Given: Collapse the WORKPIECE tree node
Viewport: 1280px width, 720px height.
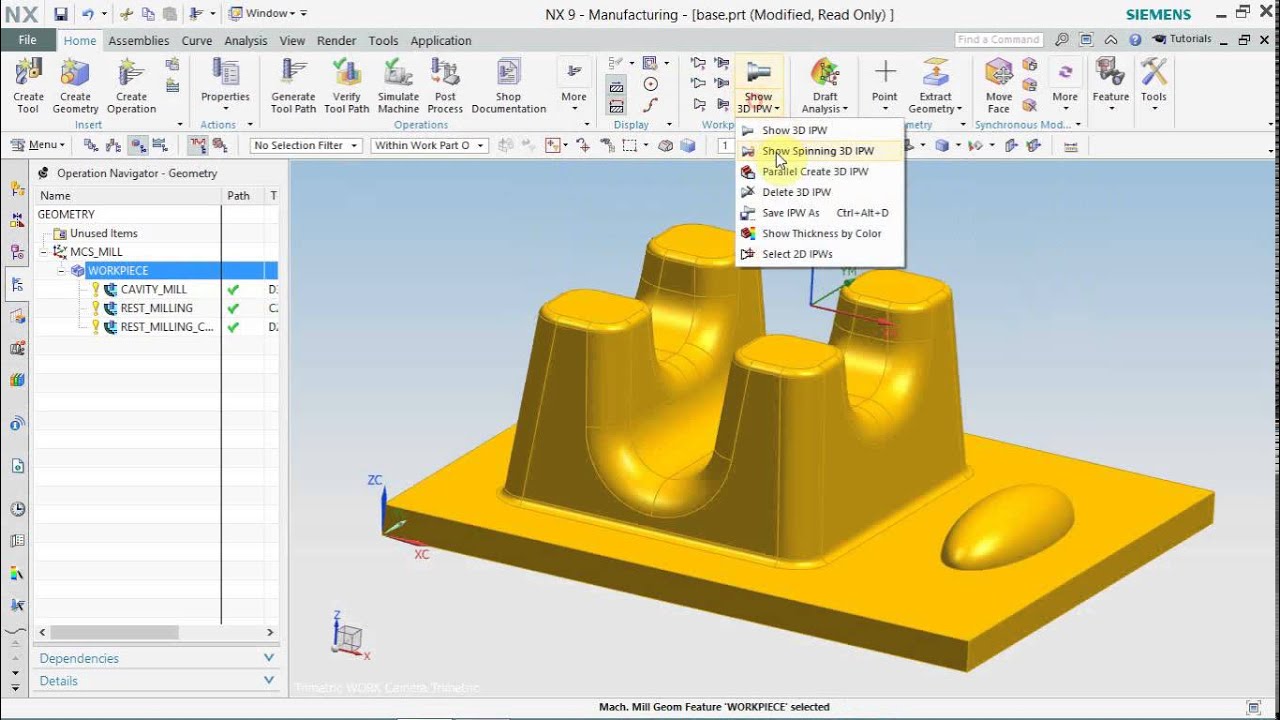Looking at the screenshot, I should (61, 271).
